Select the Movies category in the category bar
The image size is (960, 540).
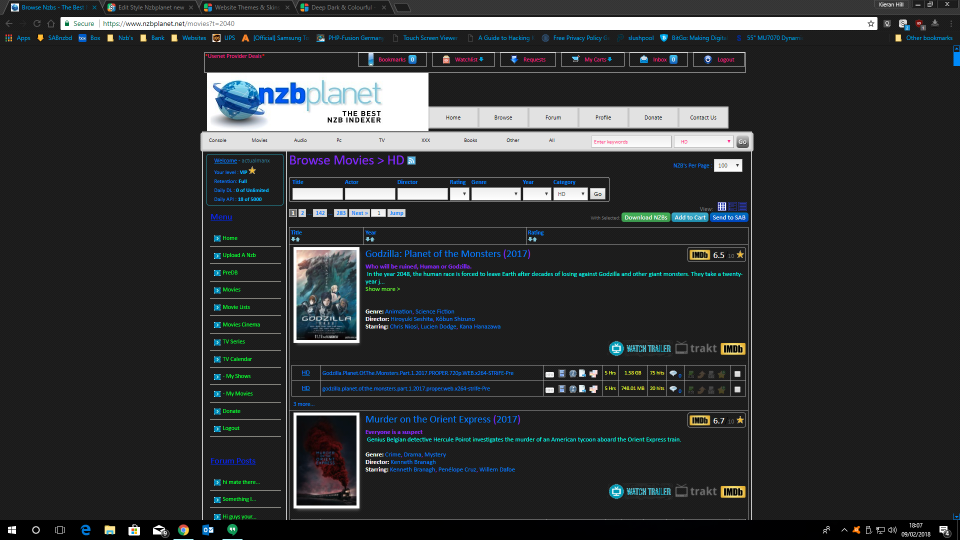pos(260,140)
